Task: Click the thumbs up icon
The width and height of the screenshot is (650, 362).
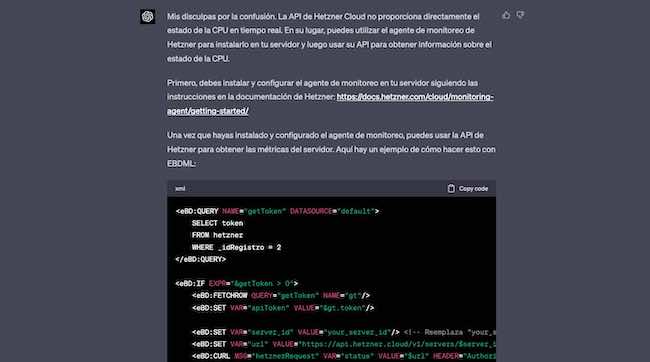Action: pos(506,15)
